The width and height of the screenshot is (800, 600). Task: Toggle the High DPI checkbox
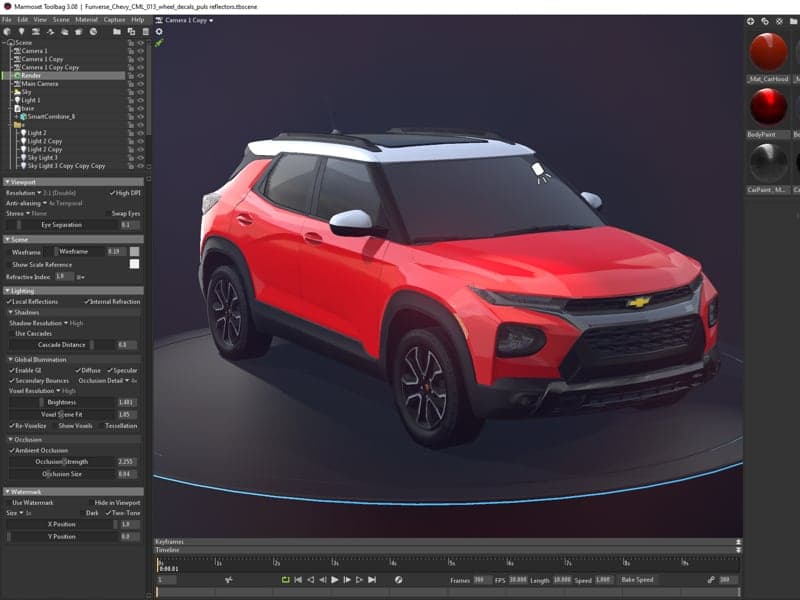click(x=124, y=193)
